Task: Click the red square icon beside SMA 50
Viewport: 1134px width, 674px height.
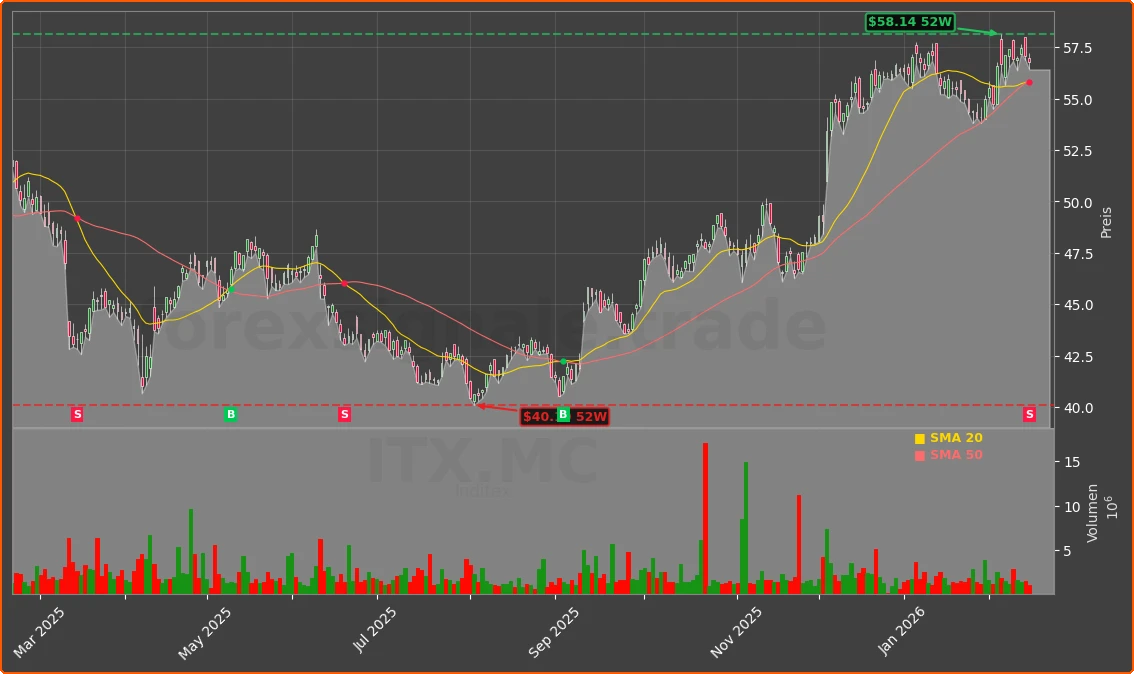Action: [919, 454]
